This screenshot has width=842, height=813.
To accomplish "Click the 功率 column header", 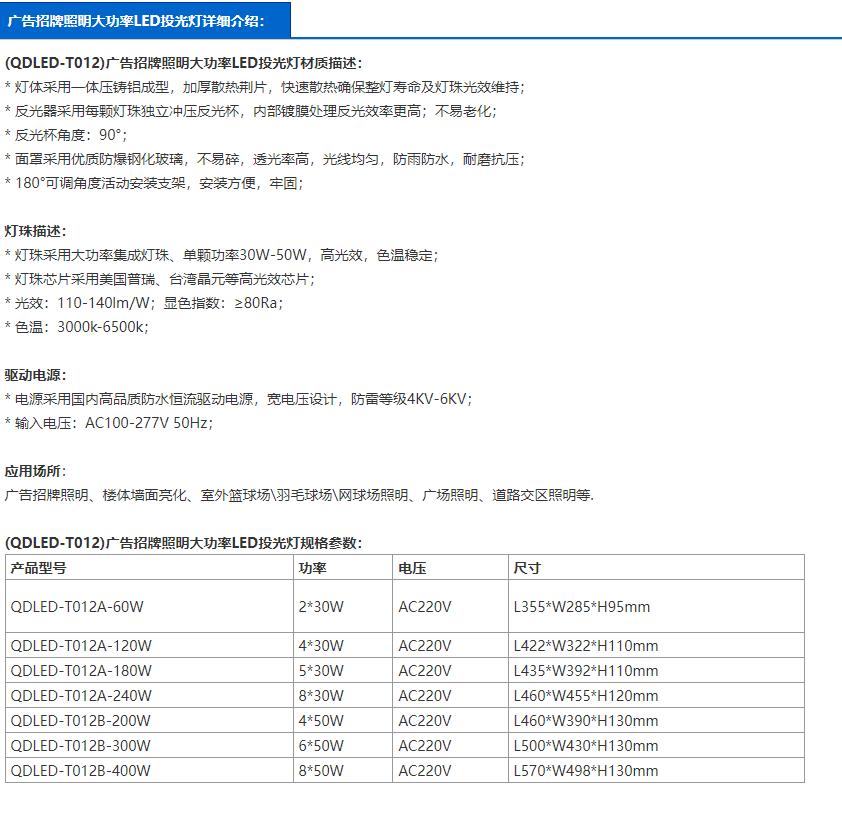I will click(x=343, y=568).
